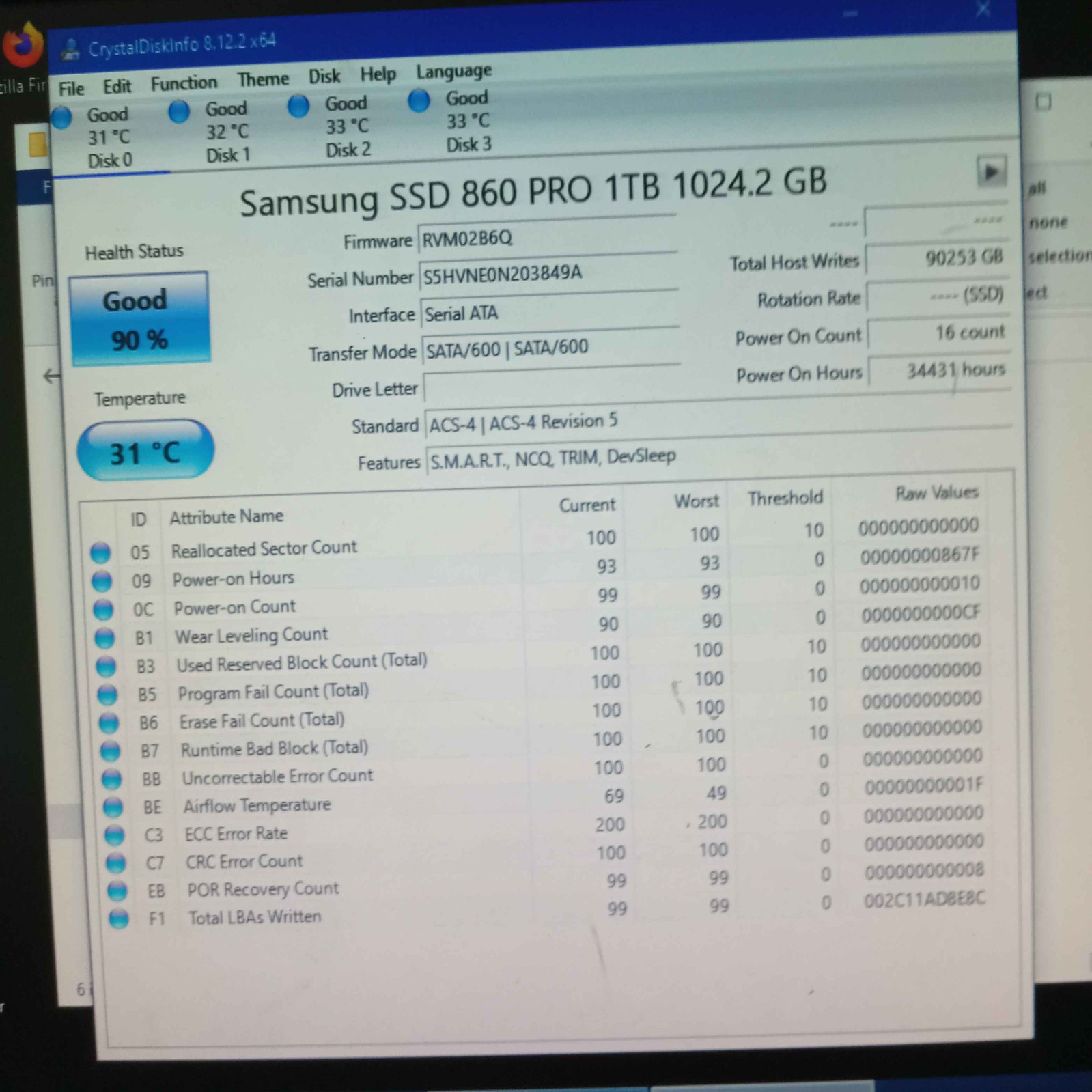Screen dimensions: 1092x1092
Task: Select the Disk 1 tab
Action: point(227,132)
